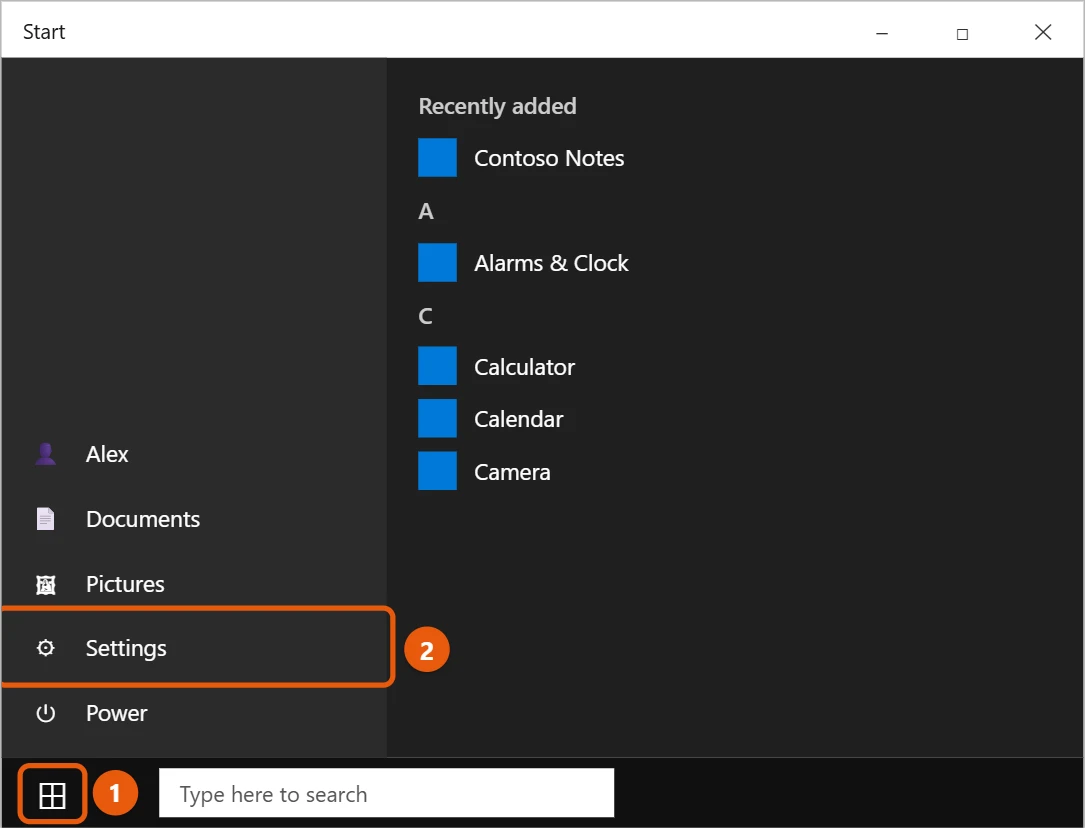Click the blue Calendar tile icon
Image resolution: width=1085 pixels, height=828 pixels.
tap(437, 418)
